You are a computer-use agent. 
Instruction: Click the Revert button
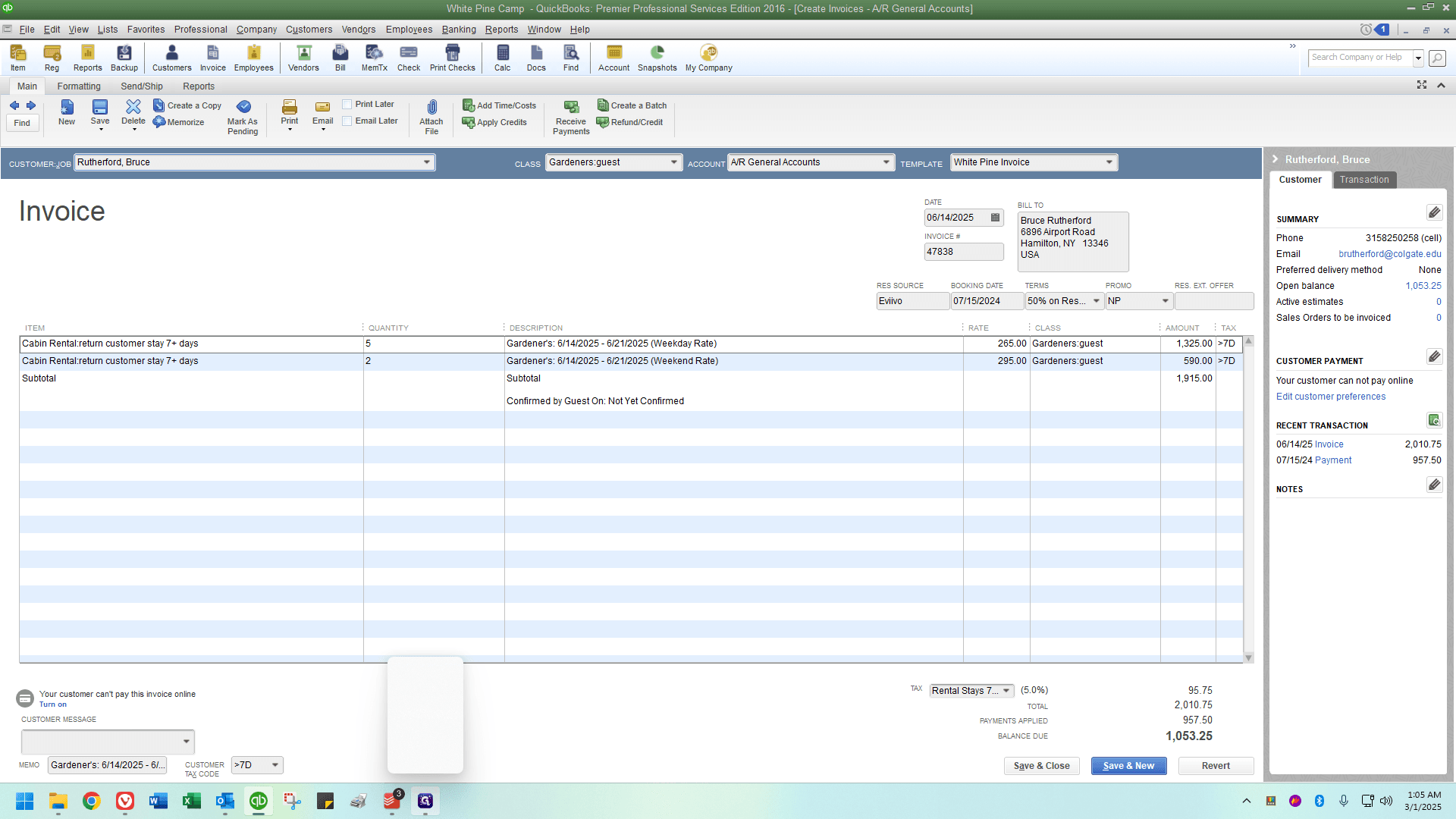point(1216,766)
